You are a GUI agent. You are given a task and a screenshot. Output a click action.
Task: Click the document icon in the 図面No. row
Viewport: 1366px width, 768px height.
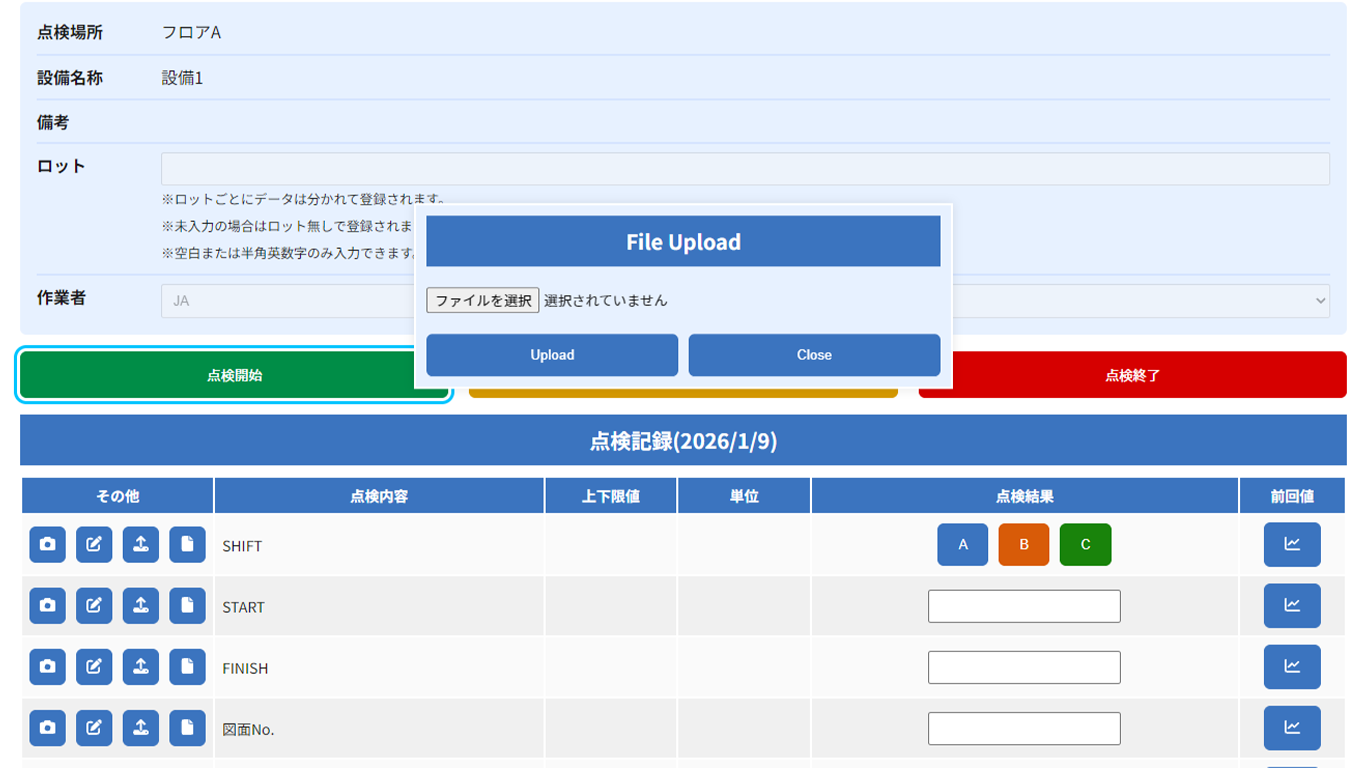coord(187,729)
